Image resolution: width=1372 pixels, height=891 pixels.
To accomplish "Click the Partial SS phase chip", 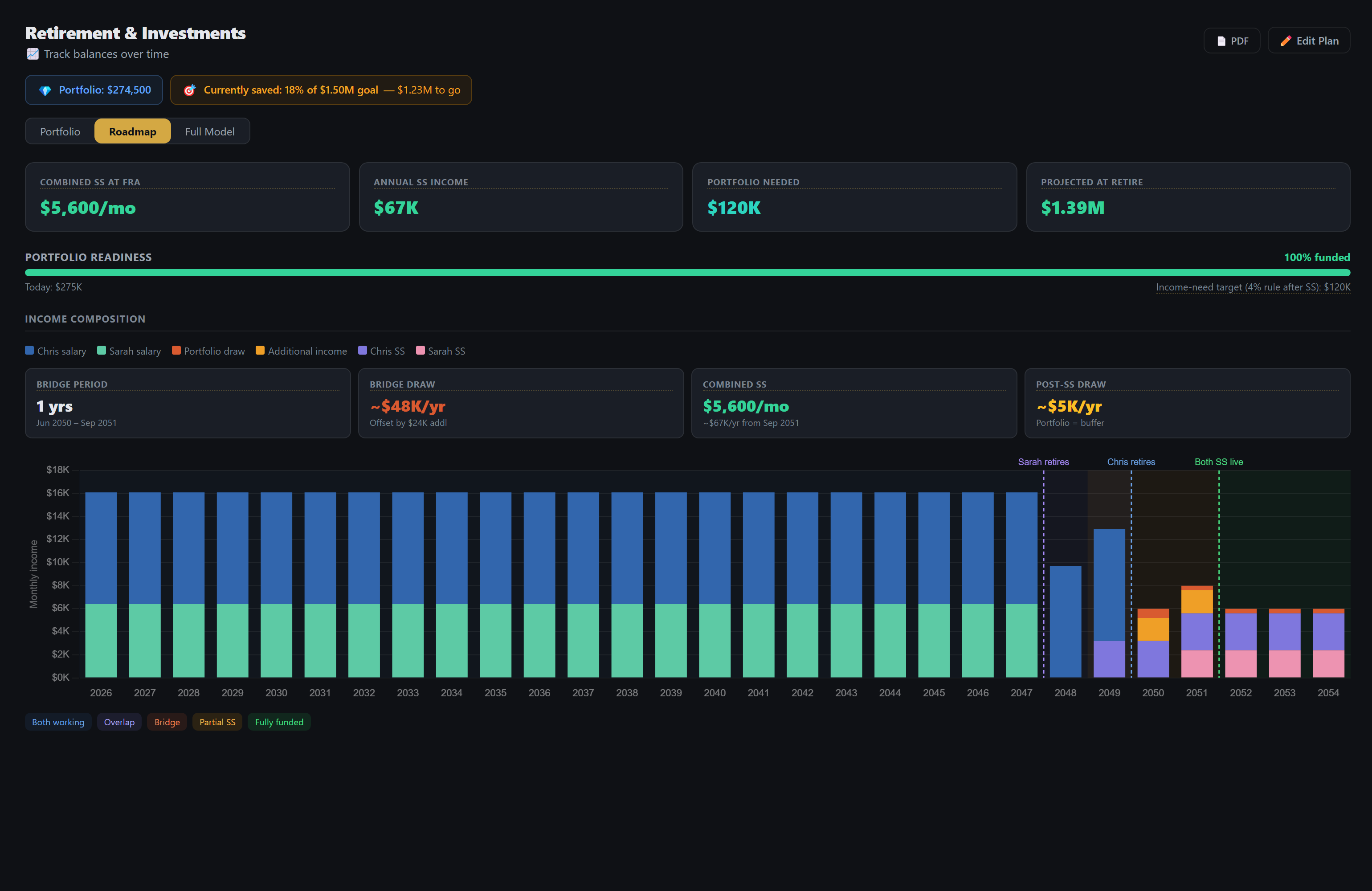I will click(217, 722).
